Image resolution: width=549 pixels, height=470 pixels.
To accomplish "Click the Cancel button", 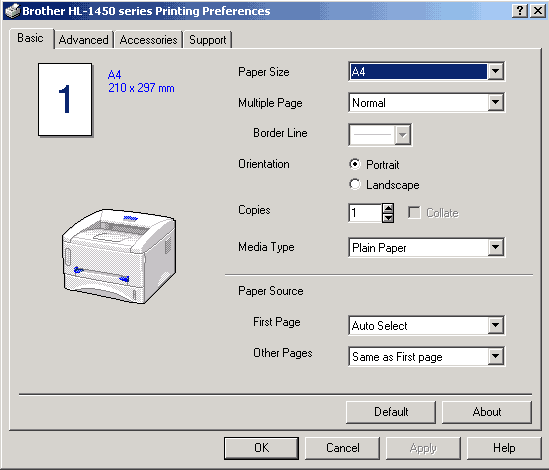I will coord(342,448).
